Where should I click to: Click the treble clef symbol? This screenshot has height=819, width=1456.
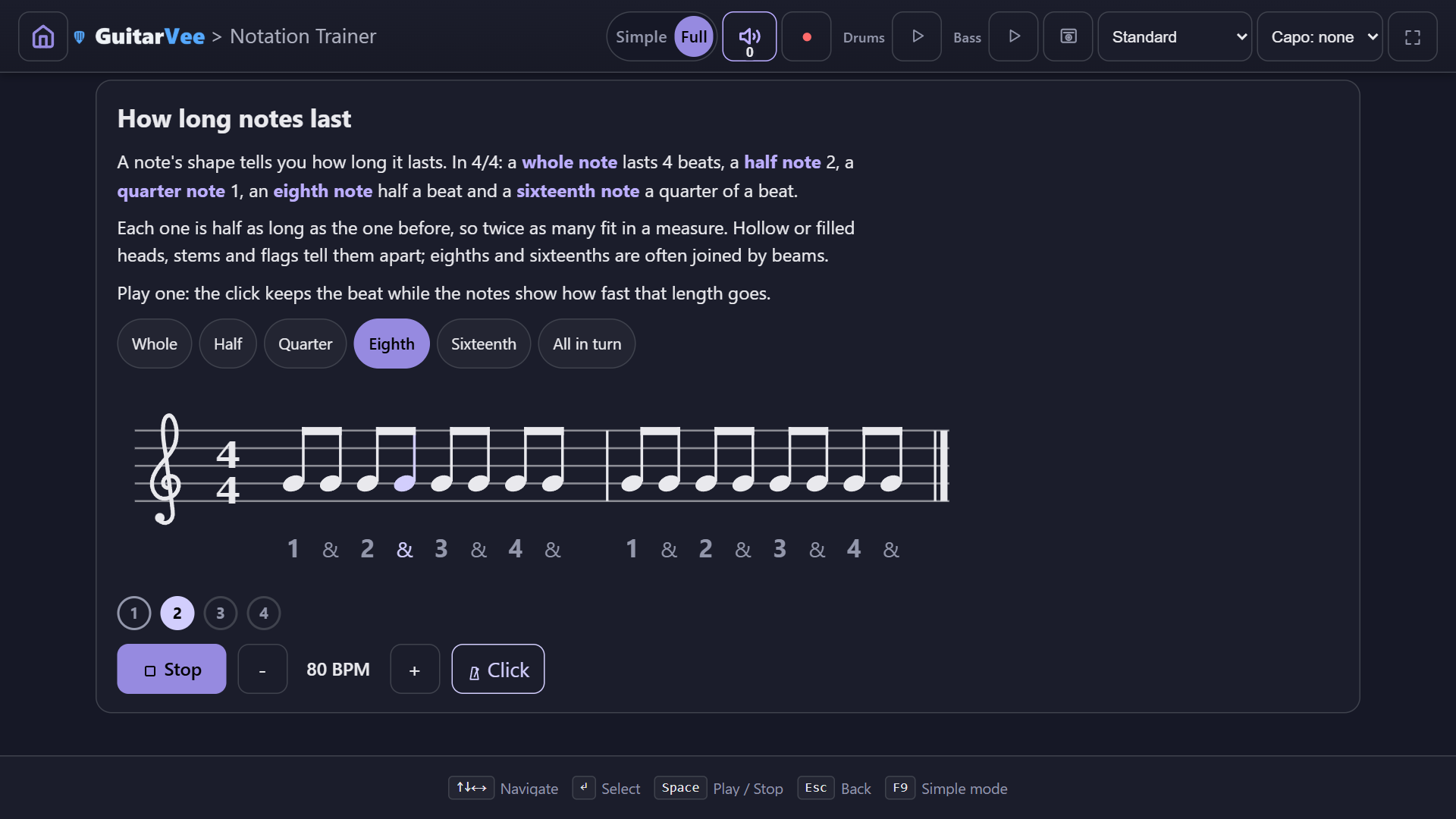click(166, 469)
